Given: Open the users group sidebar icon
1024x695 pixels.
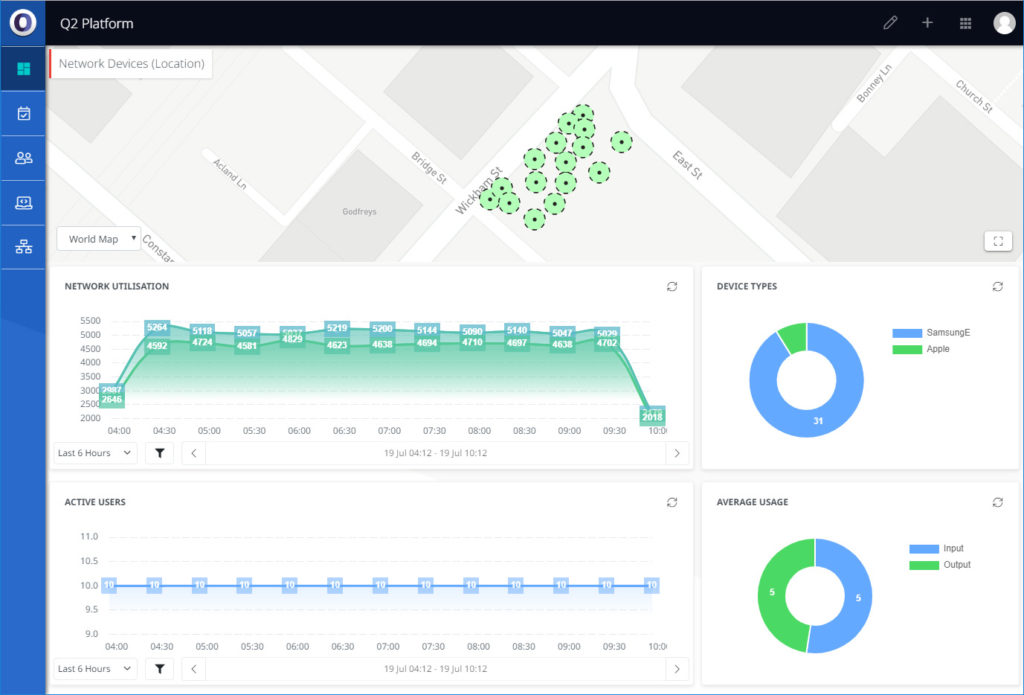Looking at the screenshot, I should click(23, 158).
